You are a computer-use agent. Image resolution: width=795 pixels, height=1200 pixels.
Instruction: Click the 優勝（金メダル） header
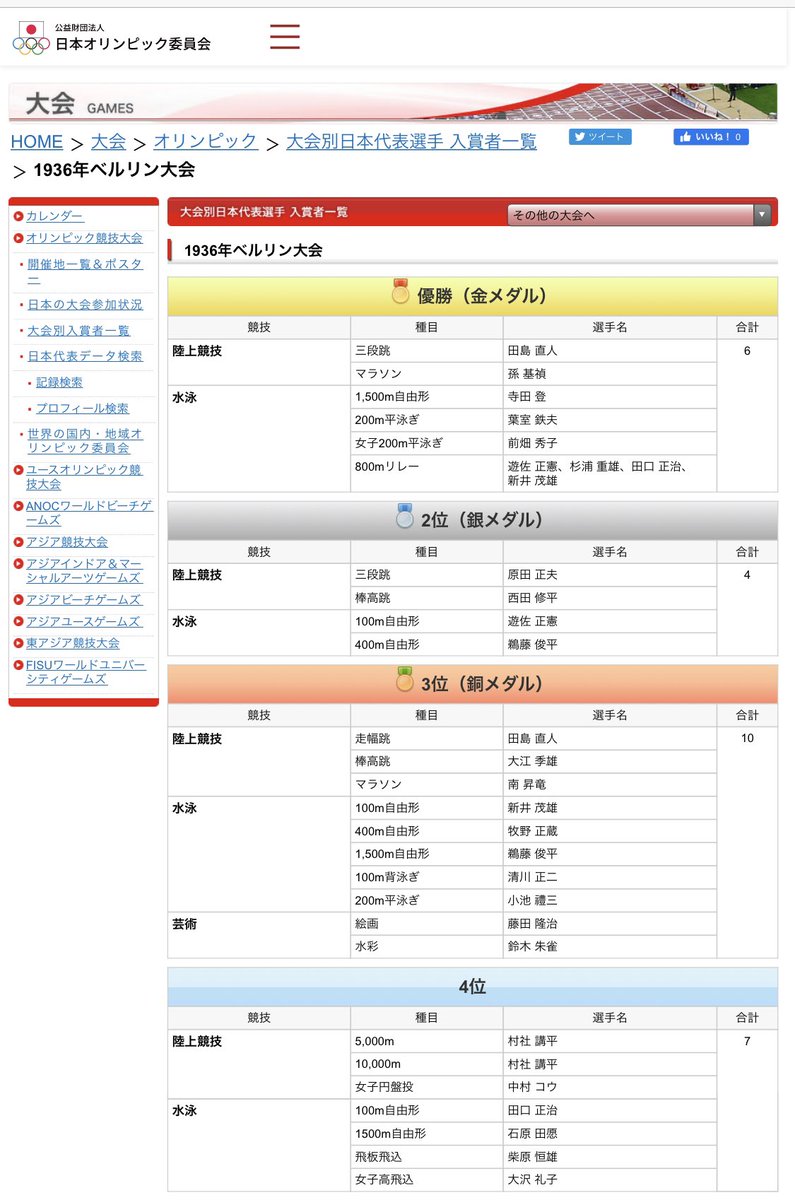[473, 296]
